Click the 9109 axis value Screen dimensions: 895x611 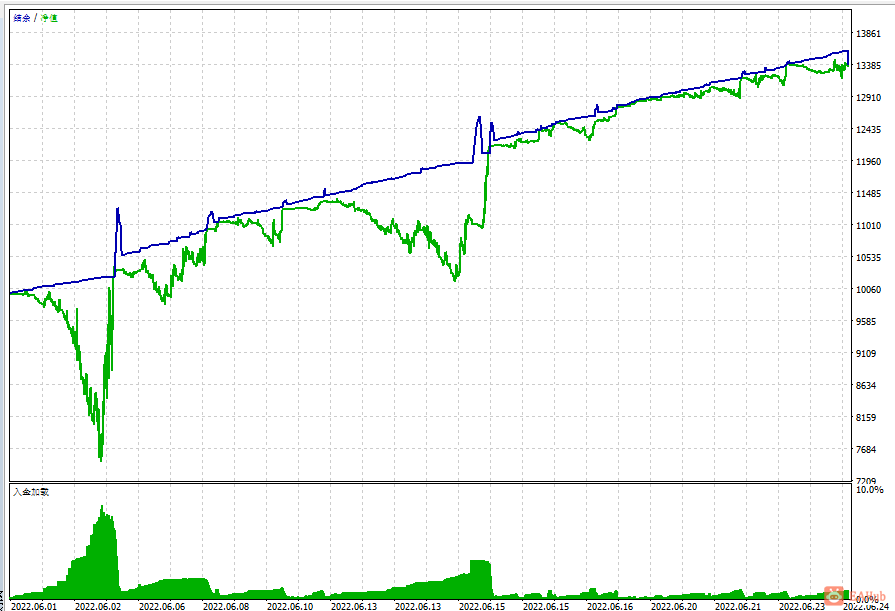[x=866, y=353]
